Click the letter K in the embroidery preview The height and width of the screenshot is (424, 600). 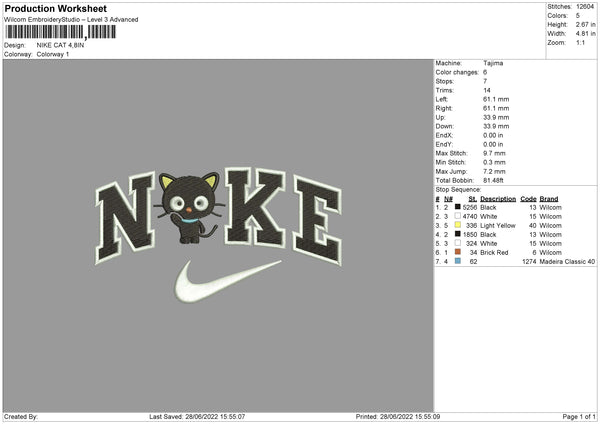[254, 207]
